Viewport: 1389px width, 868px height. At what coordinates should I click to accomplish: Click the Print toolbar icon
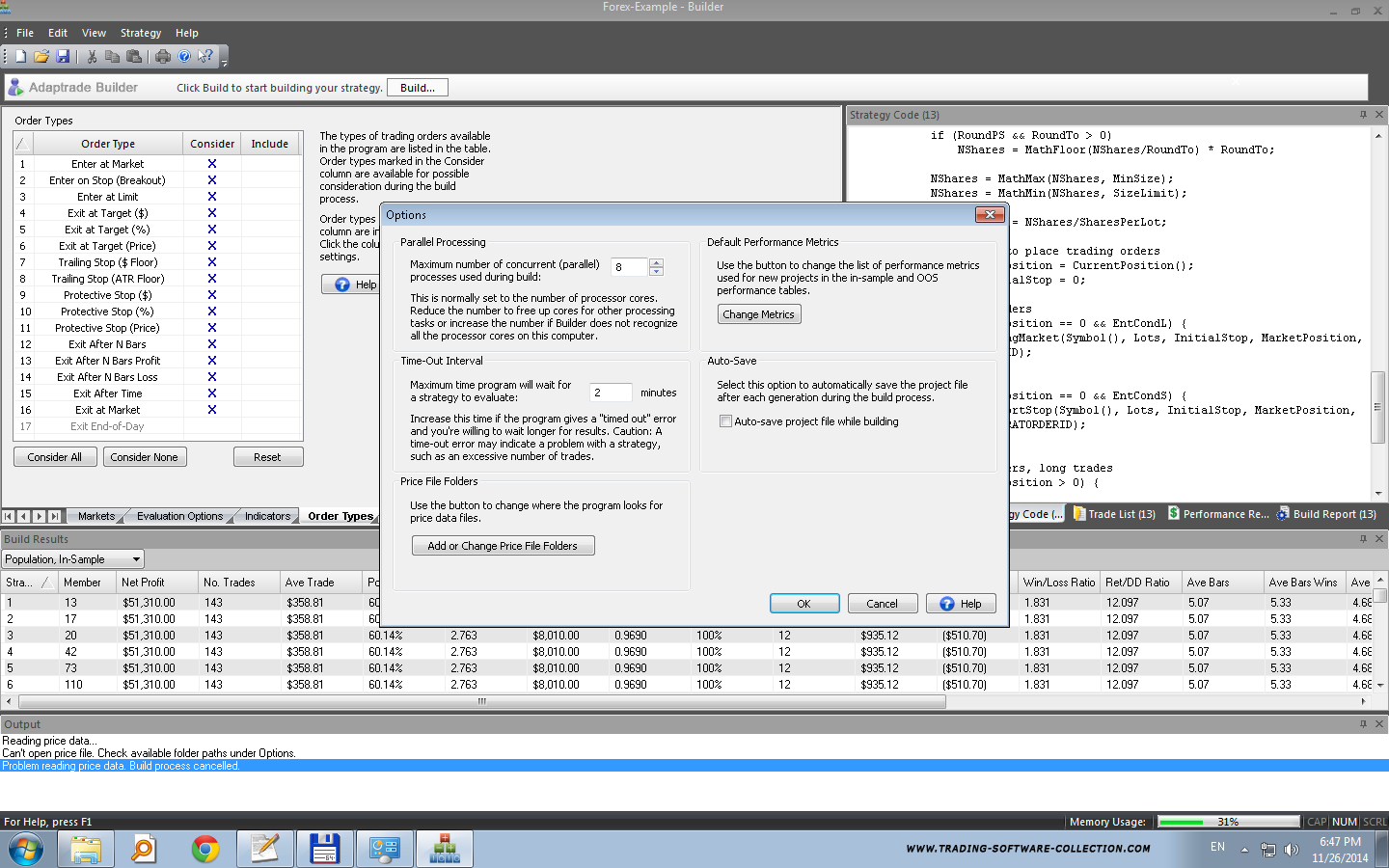coord(163,57)
